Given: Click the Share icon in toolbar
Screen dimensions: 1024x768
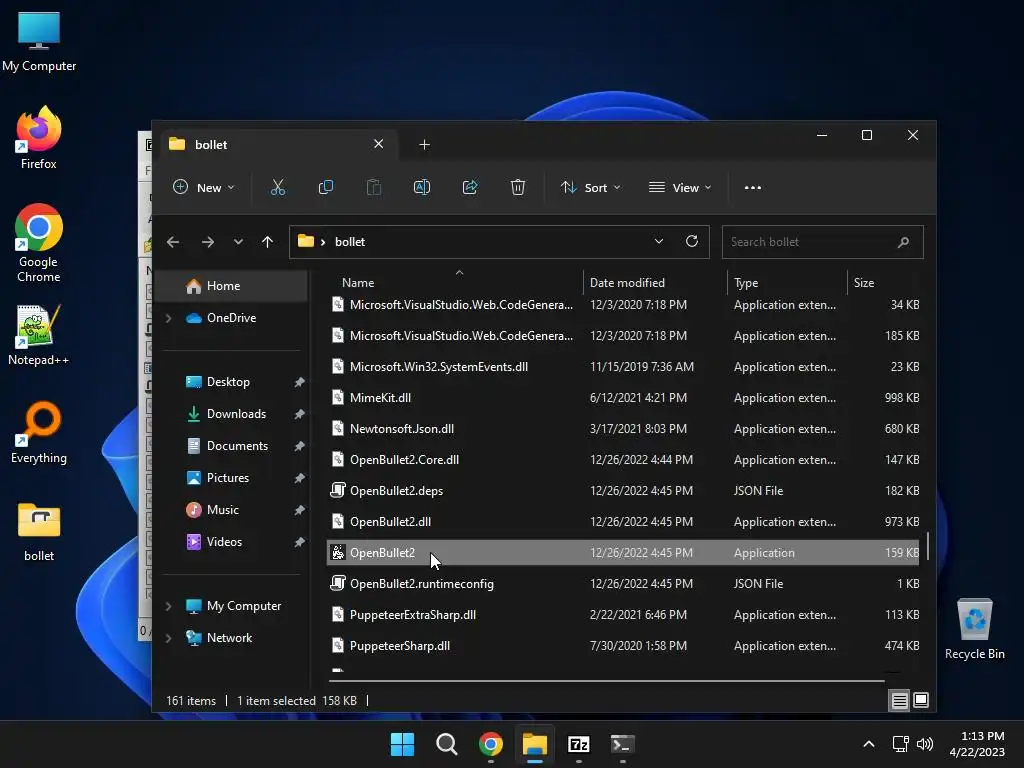Looking at the screenshot, I should pos(470,187).
